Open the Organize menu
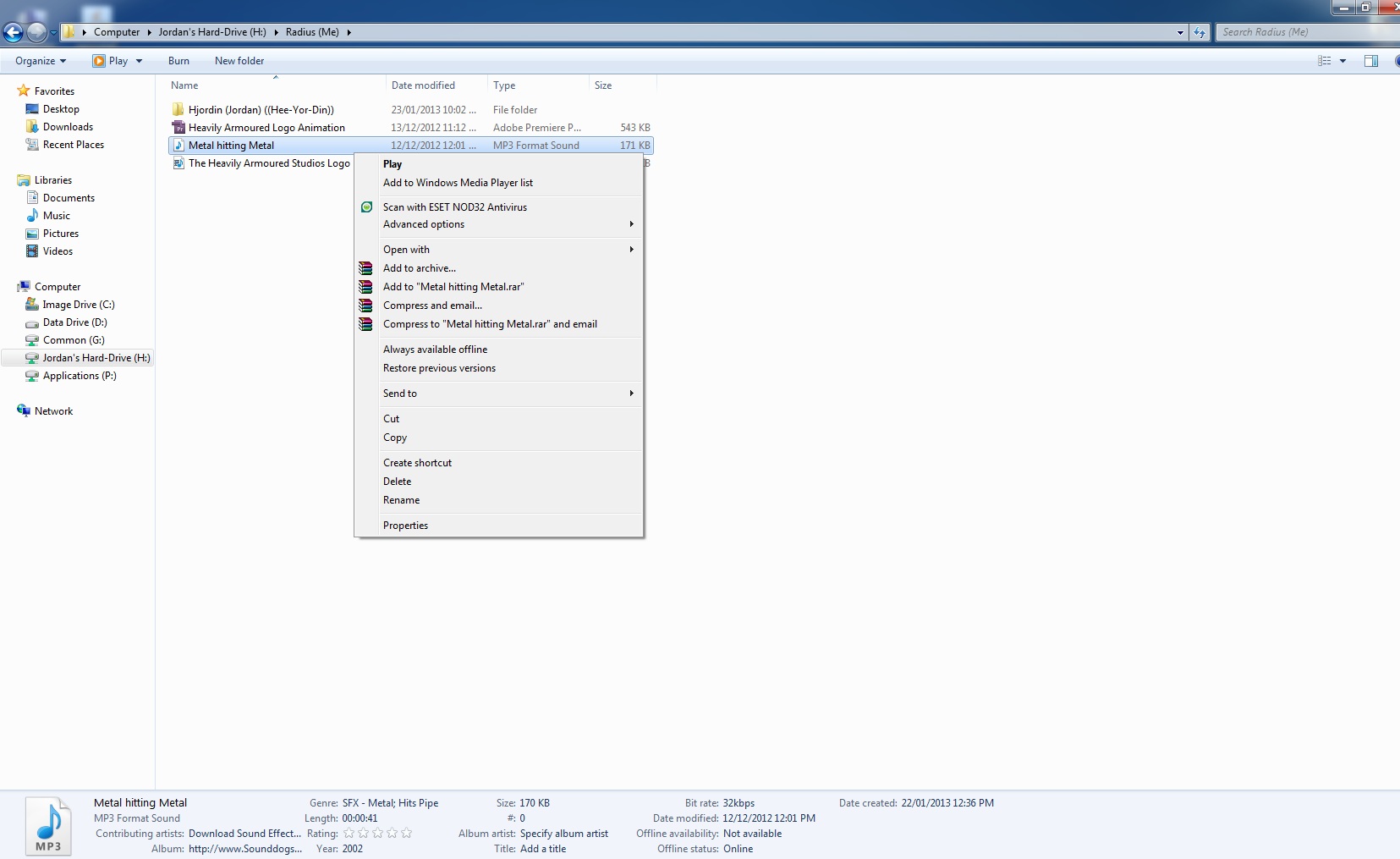 pyautogui.click(x=41, y=61)
